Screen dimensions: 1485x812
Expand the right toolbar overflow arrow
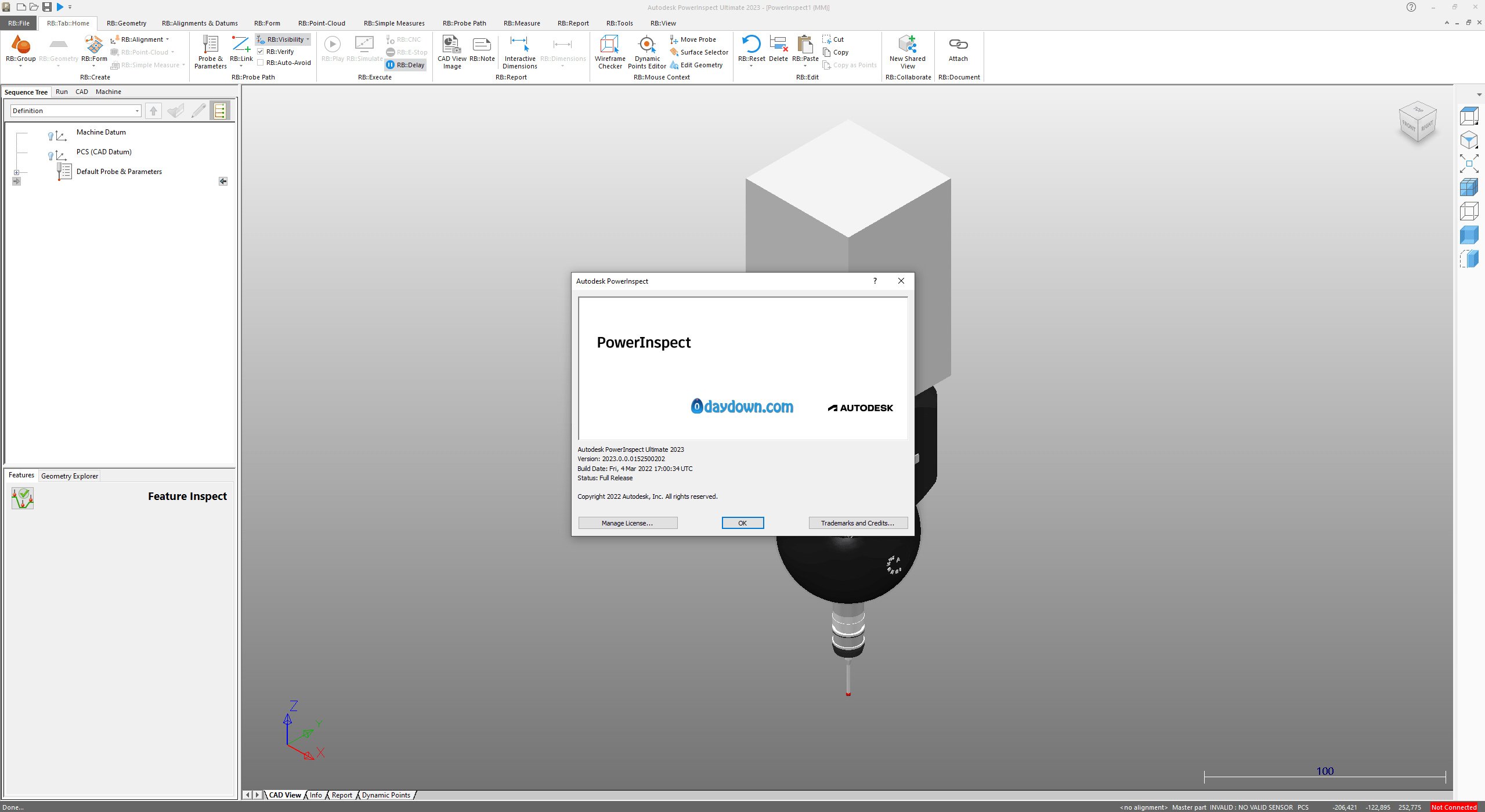(x=1479, y=95)
